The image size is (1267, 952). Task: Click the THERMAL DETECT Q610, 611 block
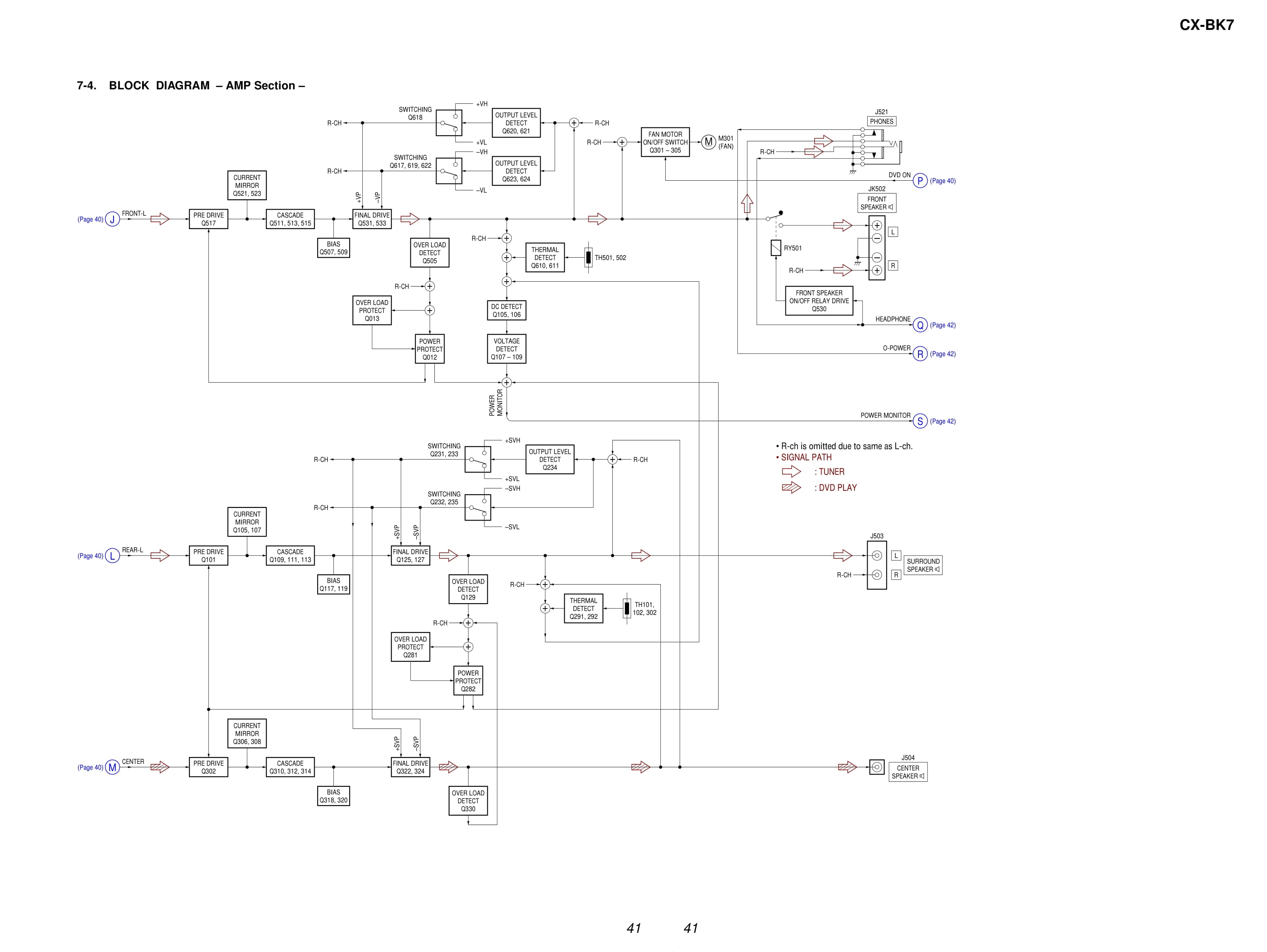pos(545,258)
